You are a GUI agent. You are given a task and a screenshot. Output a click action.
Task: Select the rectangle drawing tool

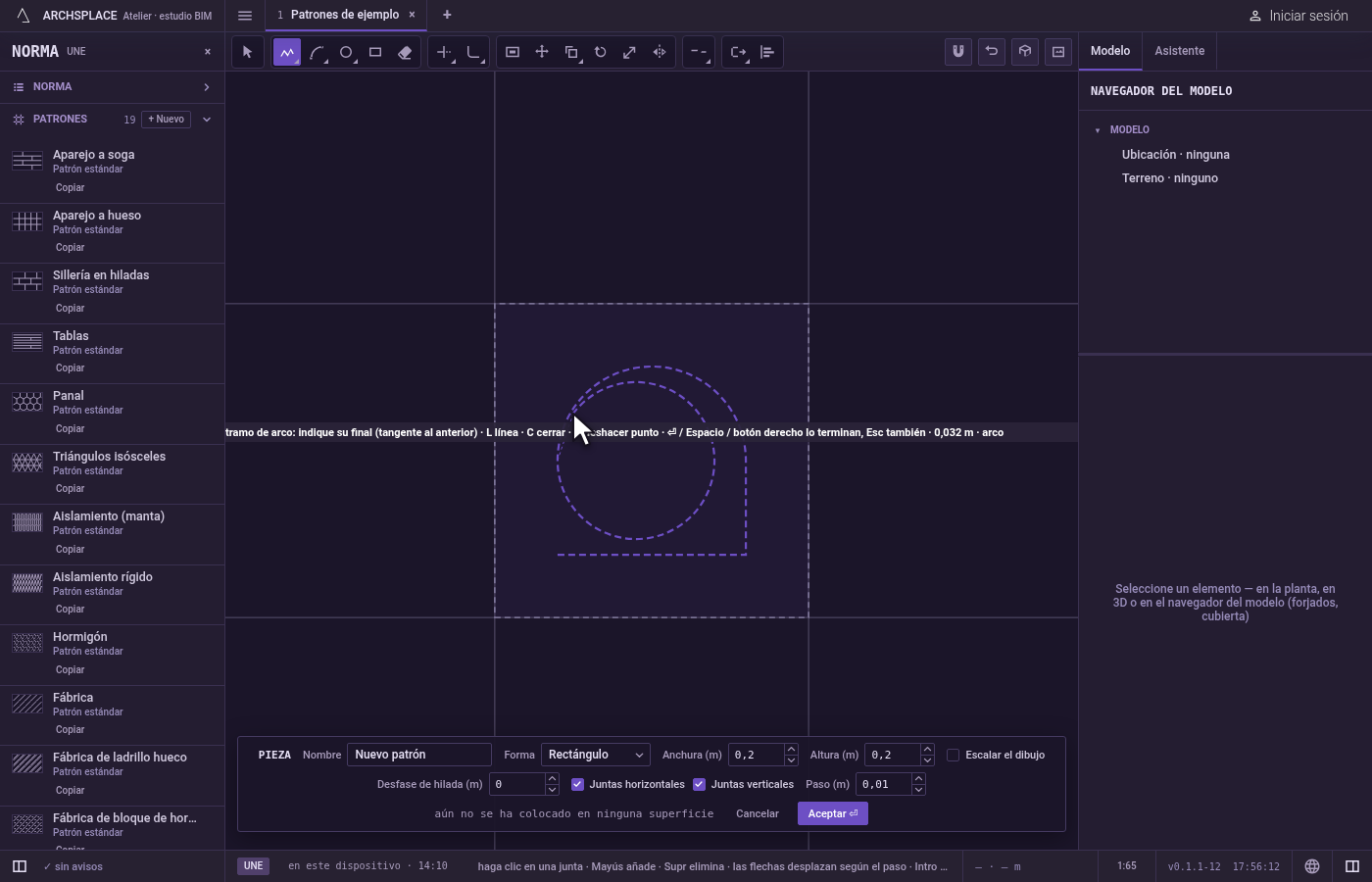coord(375,52)
